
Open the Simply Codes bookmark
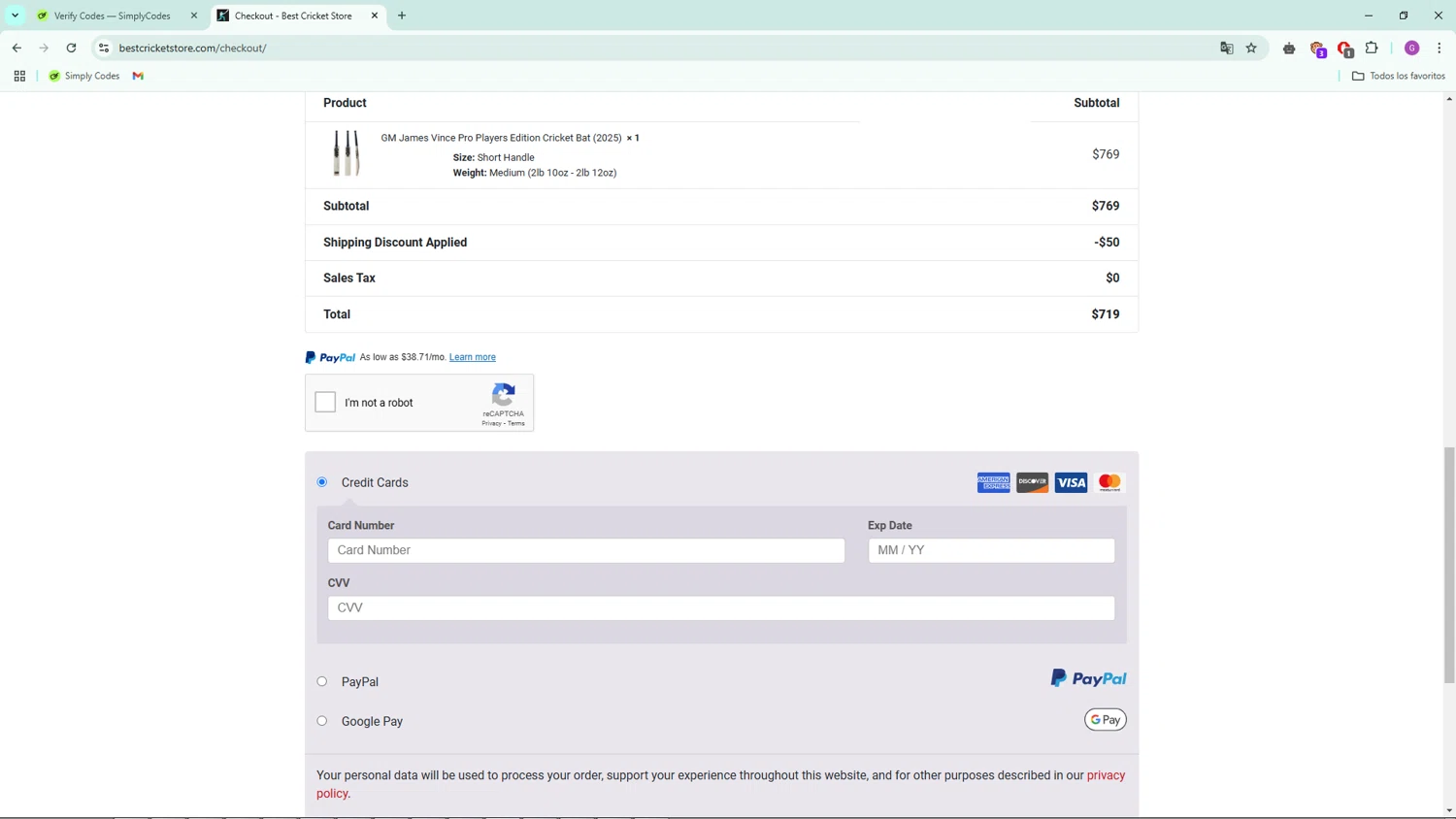pos(84,76)
